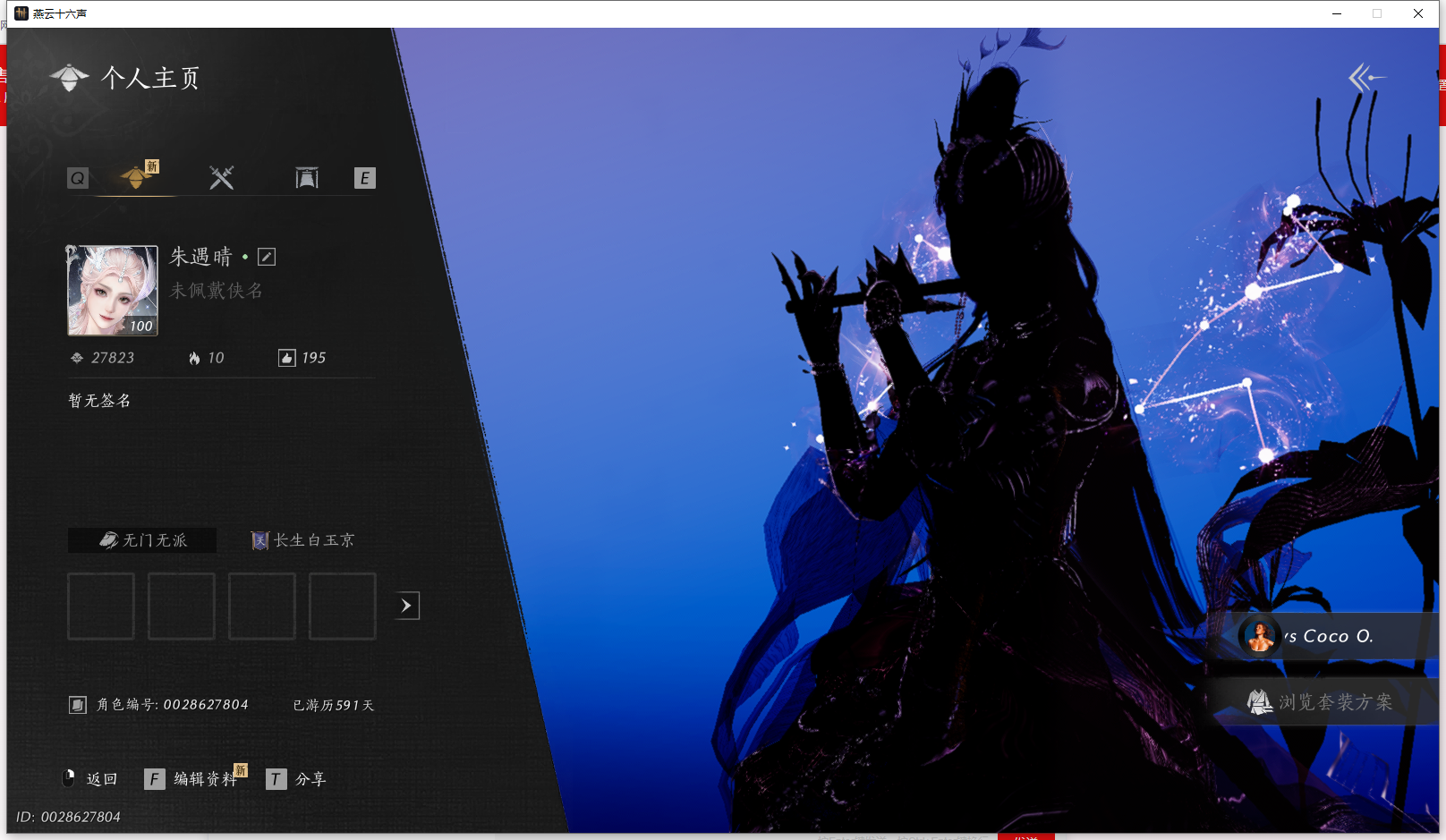
Task: Click the 暂无签名 signature text
Action: tap(100, 401)
